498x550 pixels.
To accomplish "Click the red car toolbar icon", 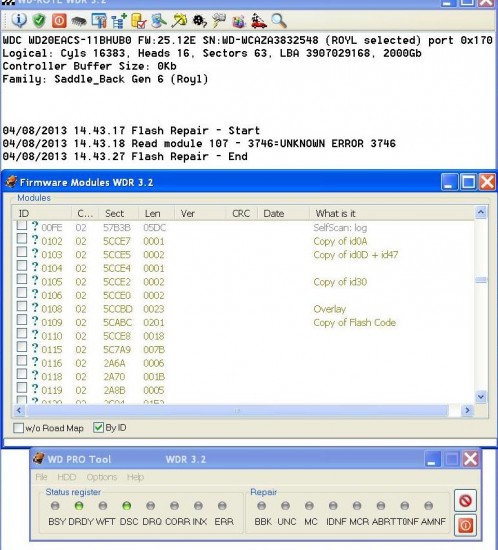I will tap(259, 21).
